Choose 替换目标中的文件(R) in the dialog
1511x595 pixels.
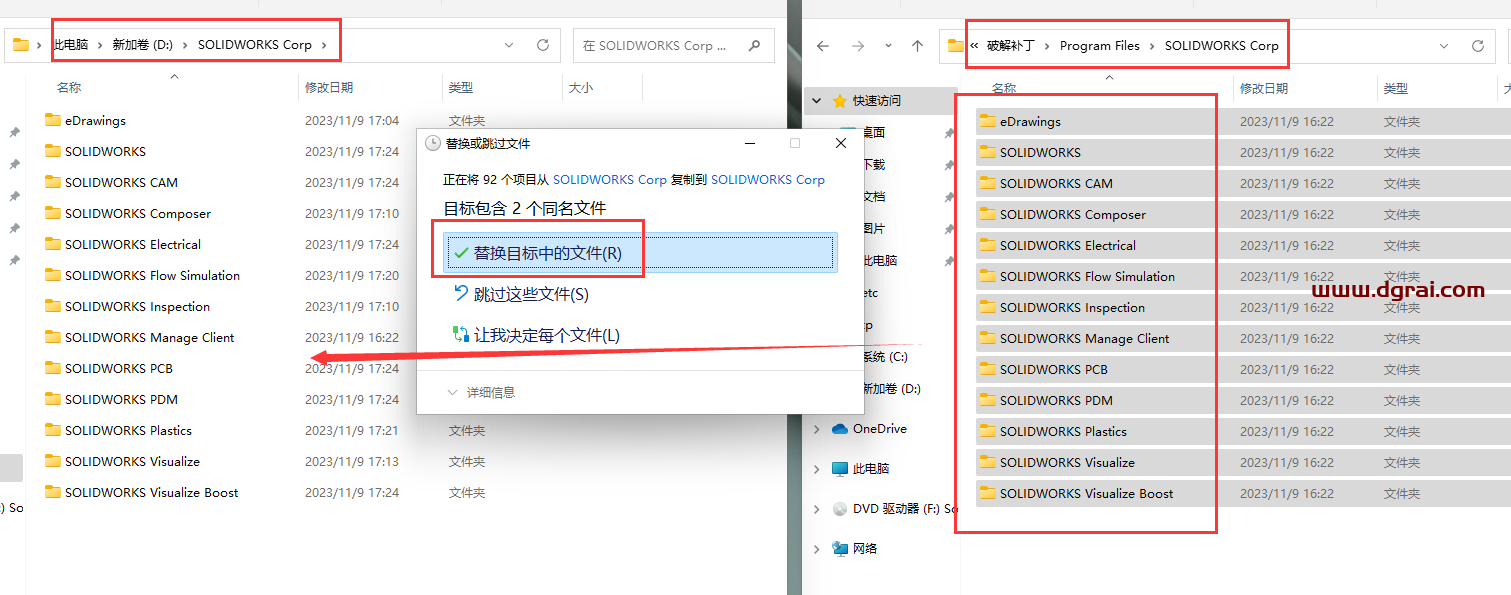click(x=639, y=253)
